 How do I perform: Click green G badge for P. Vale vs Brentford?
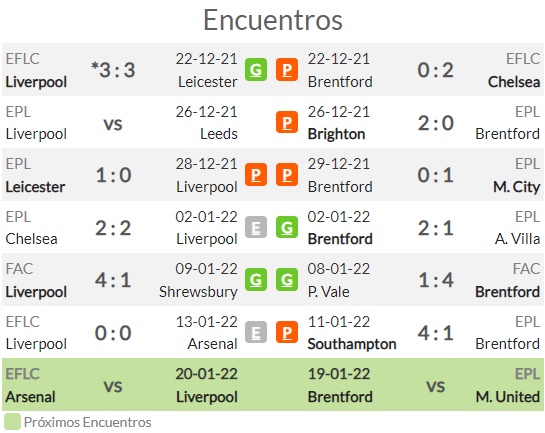(x=287, y=279)
